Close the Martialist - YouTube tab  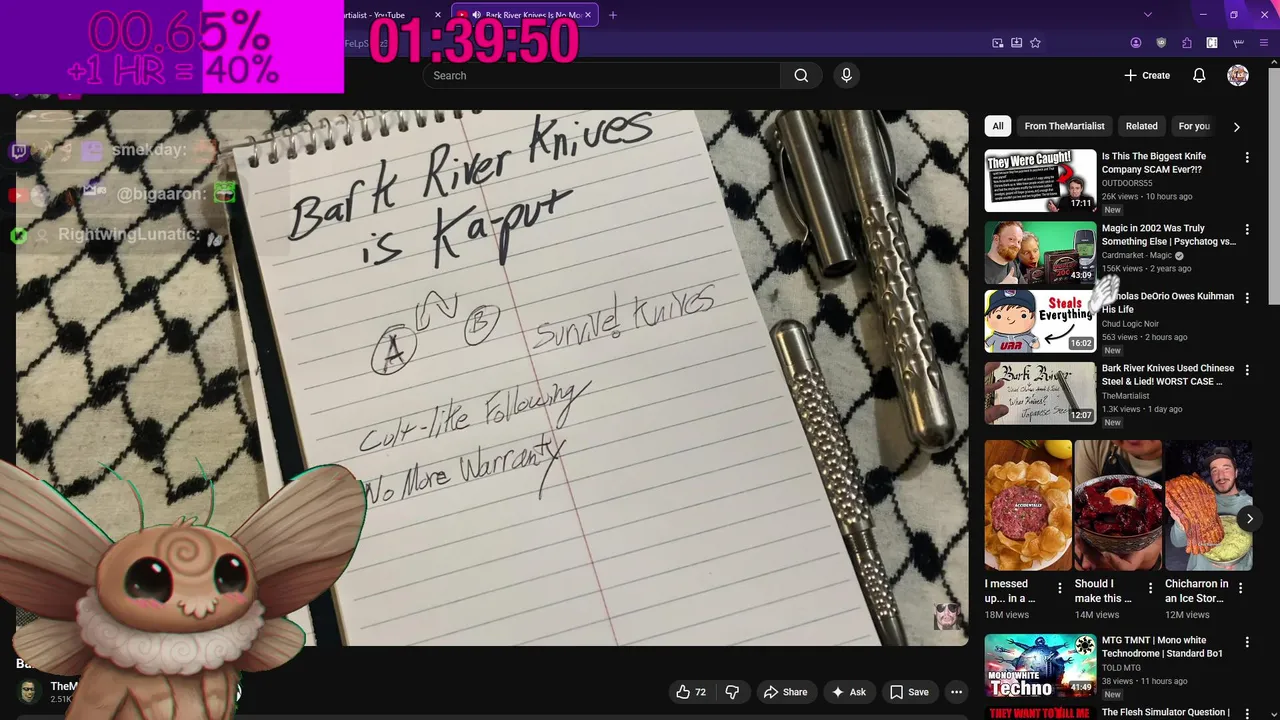tap(437, 15)
